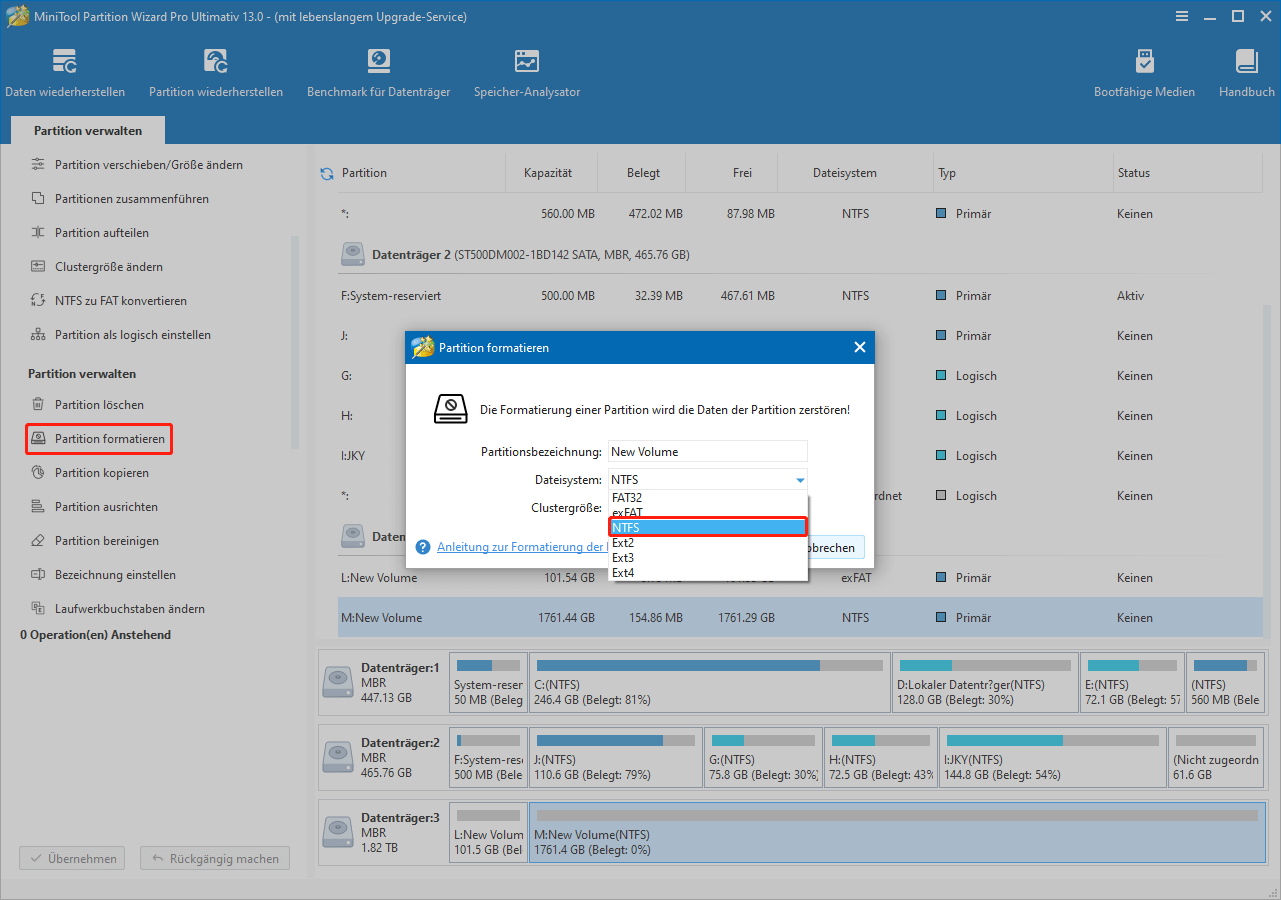Close the Partition formatieren dialog
The width and height of the screenshot is (1281, 900).
pos(859,348)
